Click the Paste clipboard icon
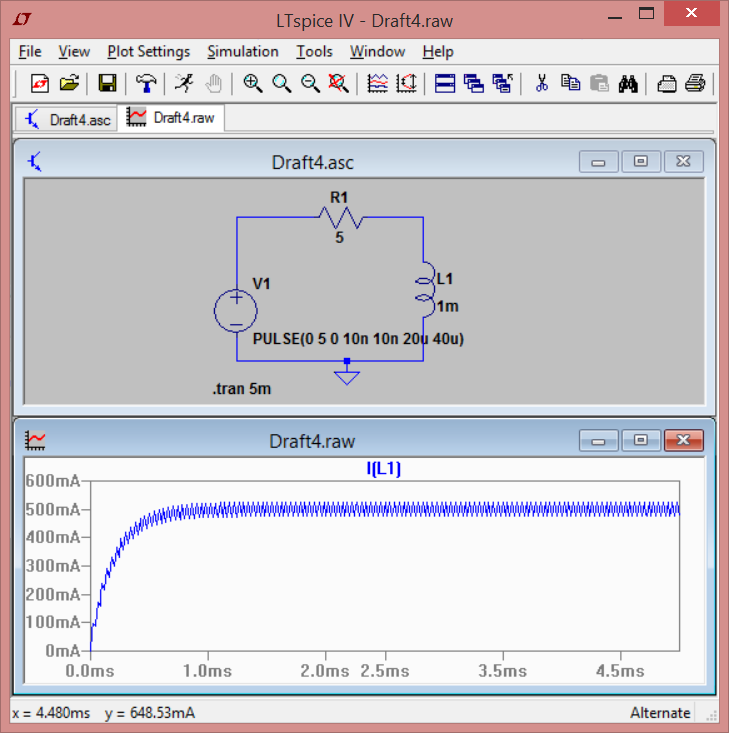 [x=599, y=84]
